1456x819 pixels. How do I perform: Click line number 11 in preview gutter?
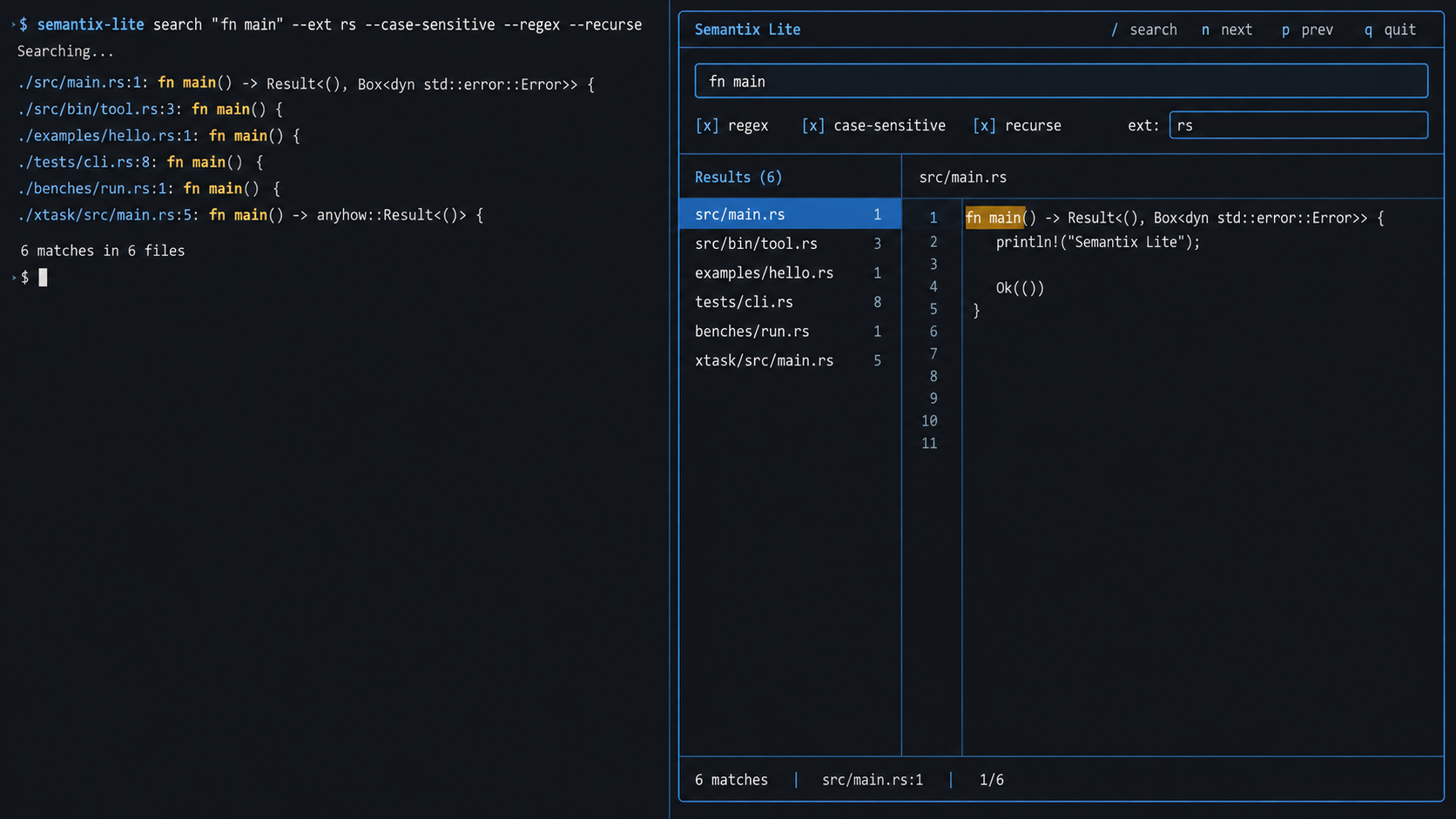click(929, 443)
